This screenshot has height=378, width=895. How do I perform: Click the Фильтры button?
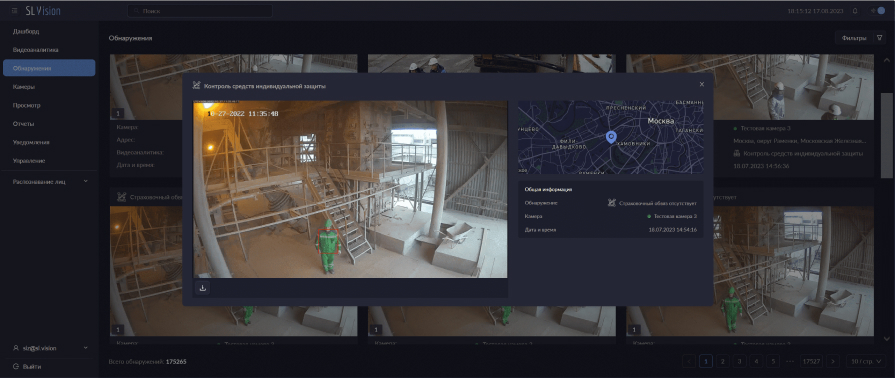click(x=853, y=38)
